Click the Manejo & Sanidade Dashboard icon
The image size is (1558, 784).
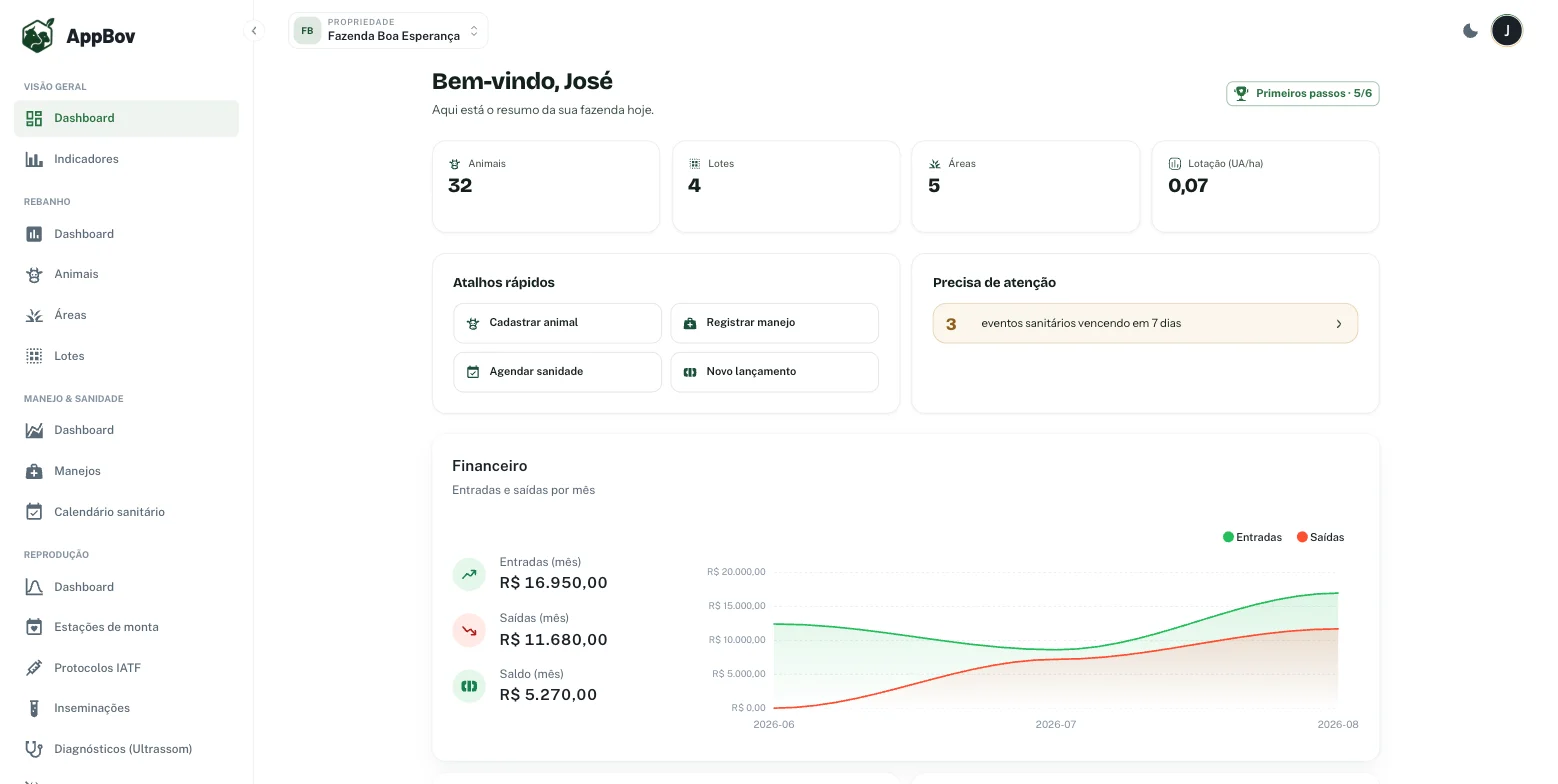(x=34, y=430)
